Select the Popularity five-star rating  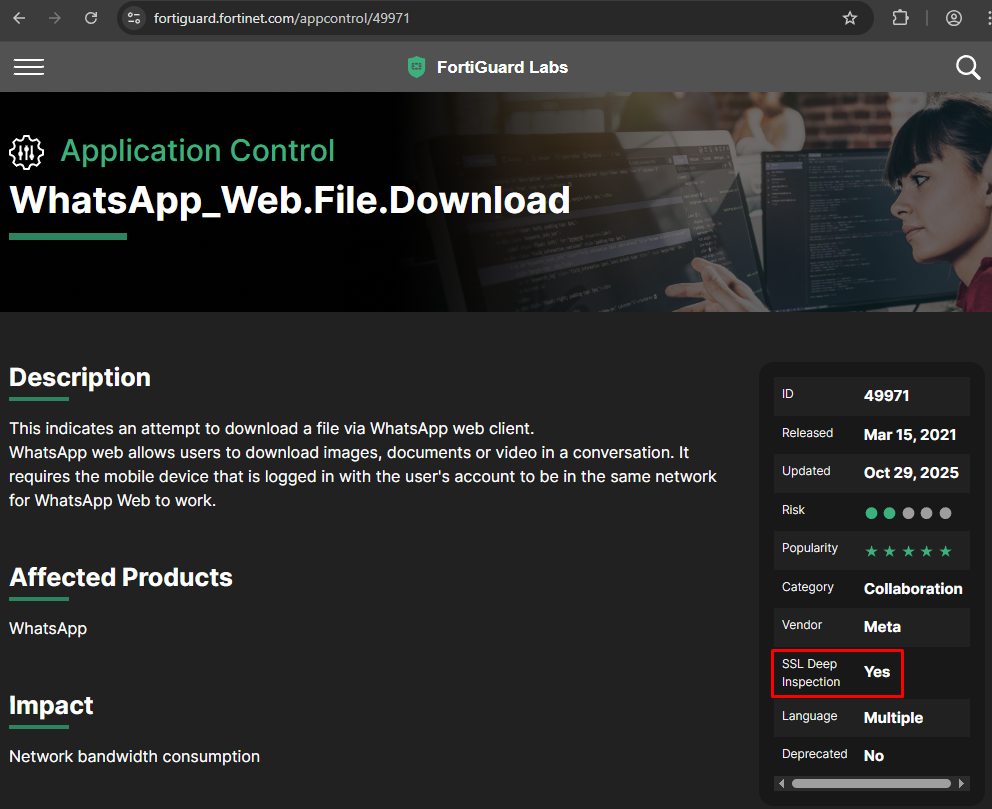coord(907,550)
